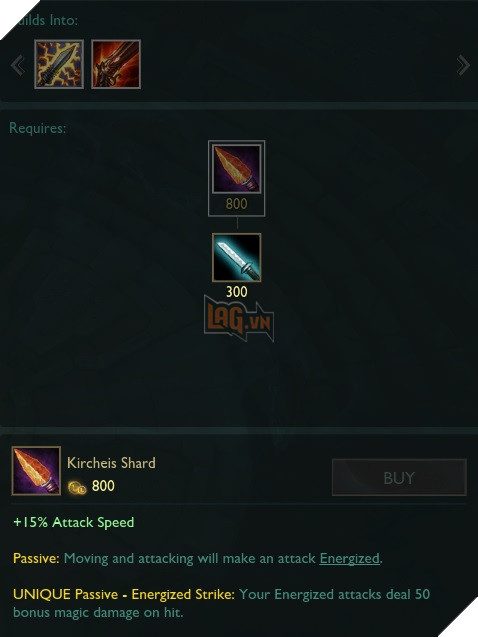Click the gold coins icon near price
478x637 pixels.
(77, 487)
